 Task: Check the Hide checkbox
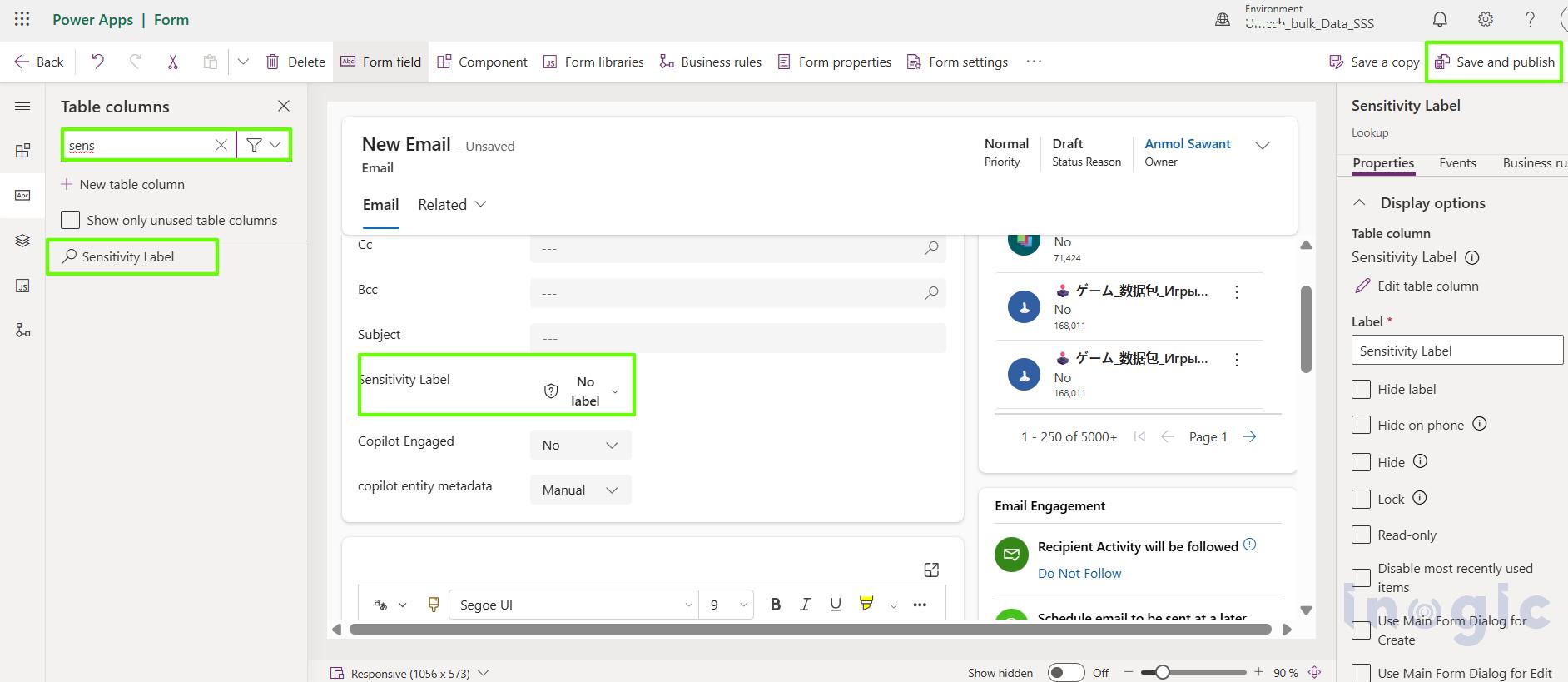coord(1361,462)
